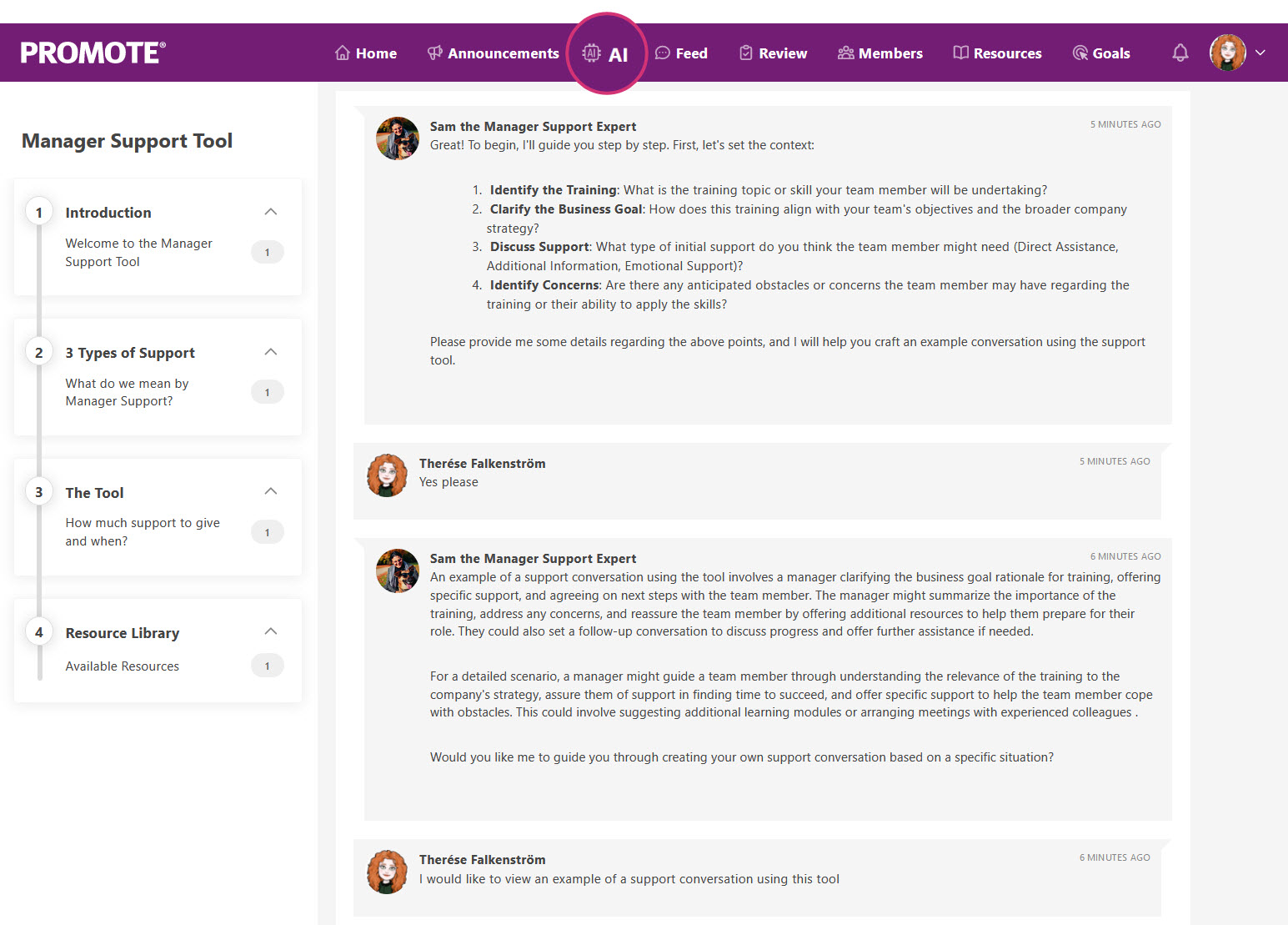
Task: Open user profile dropdown arrow
Action: 1260,53
